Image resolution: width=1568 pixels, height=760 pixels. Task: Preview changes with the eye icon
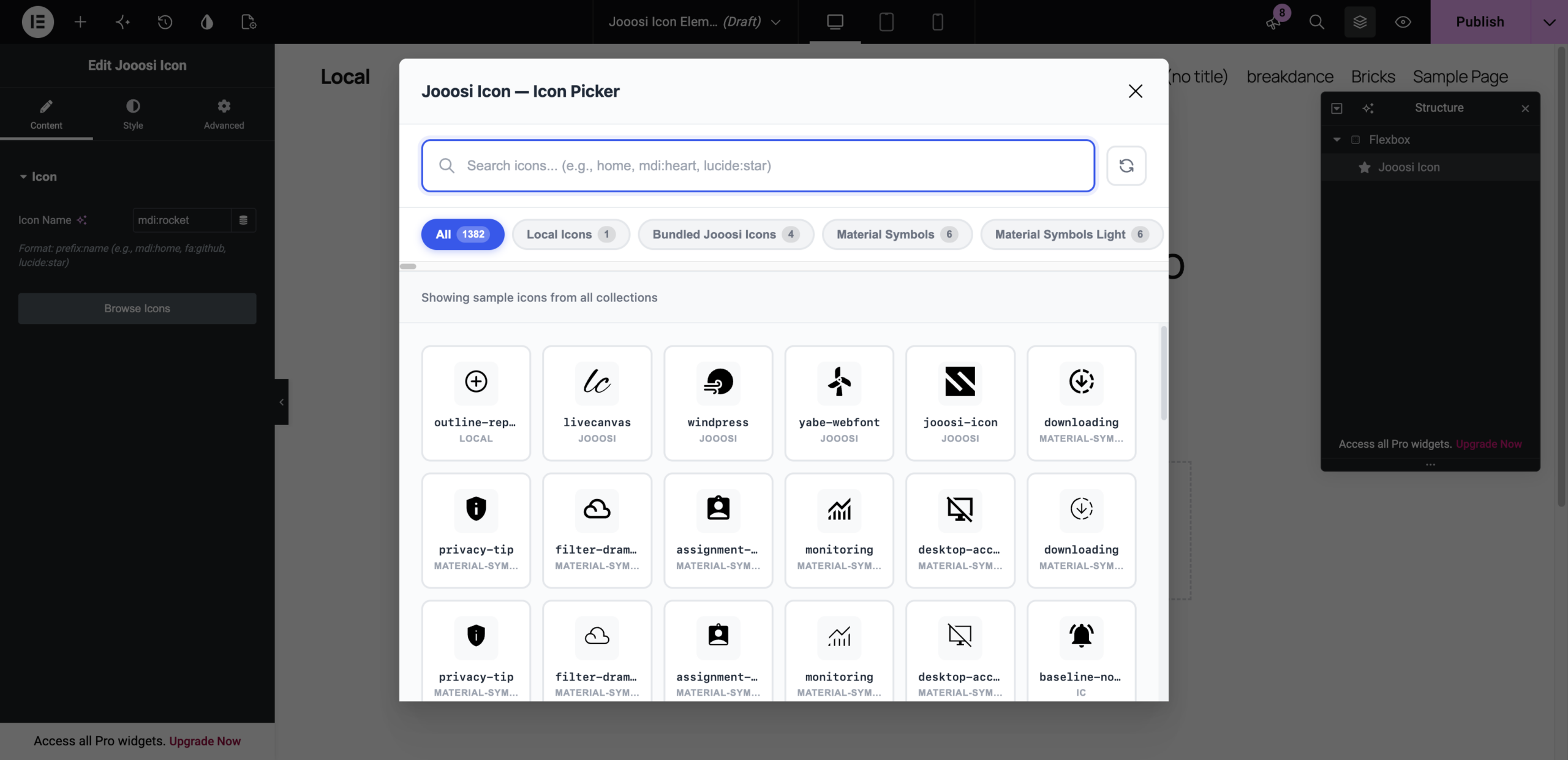point(1403,22)
